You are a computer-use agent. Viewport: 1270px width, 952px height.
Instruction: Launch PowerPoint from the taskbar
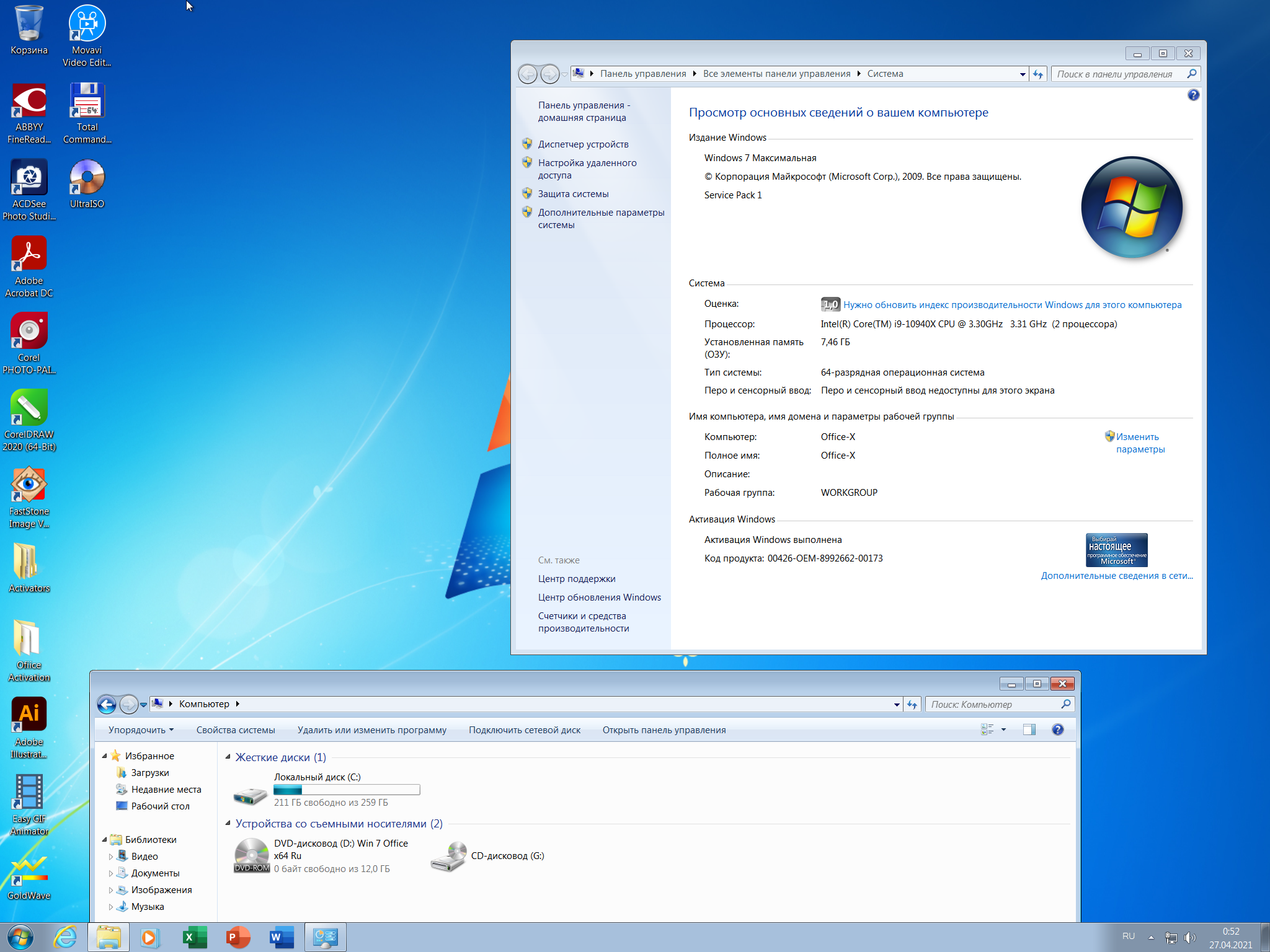point(238,937)
